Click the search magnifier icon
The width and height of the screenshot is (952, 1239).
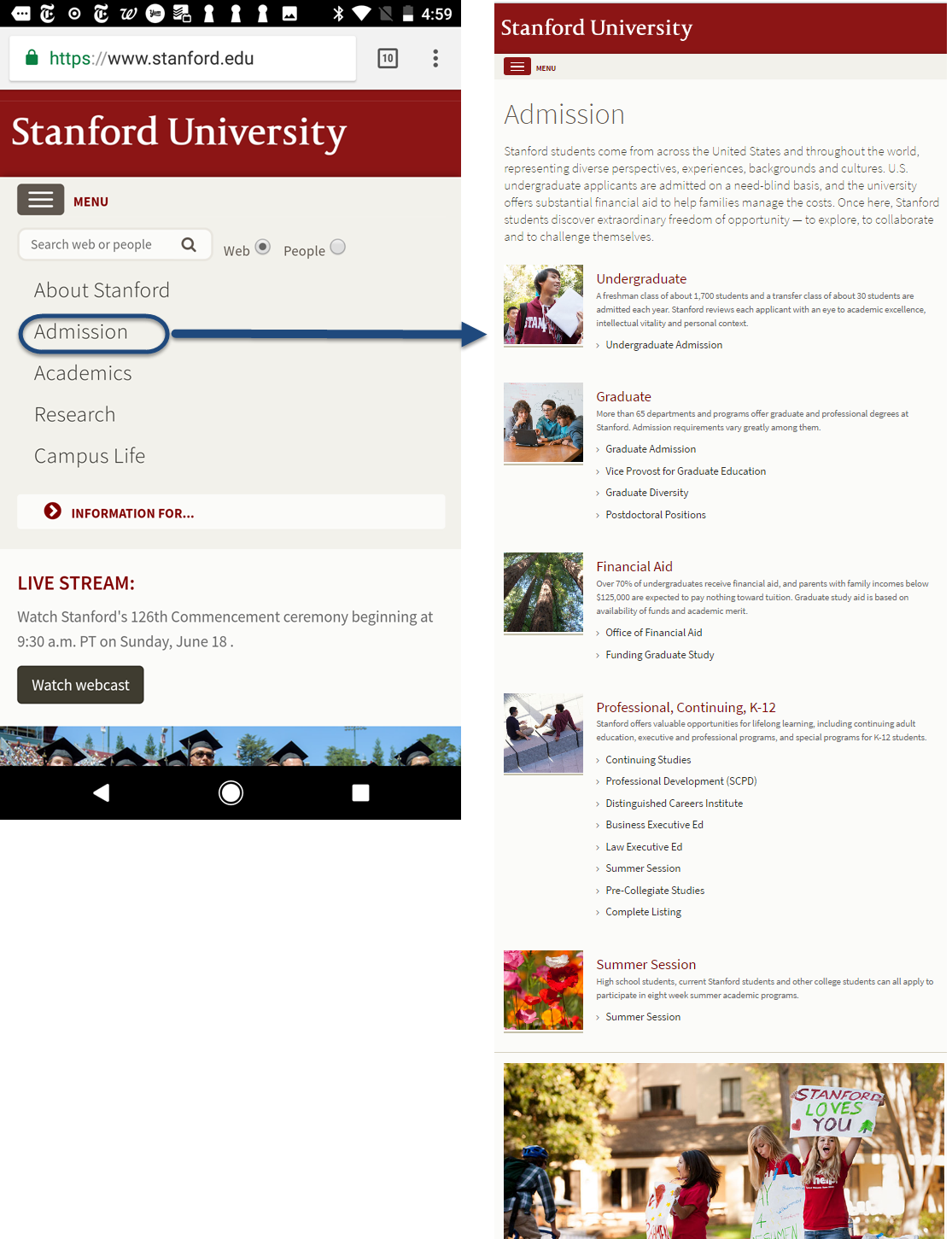pos(189,244)
